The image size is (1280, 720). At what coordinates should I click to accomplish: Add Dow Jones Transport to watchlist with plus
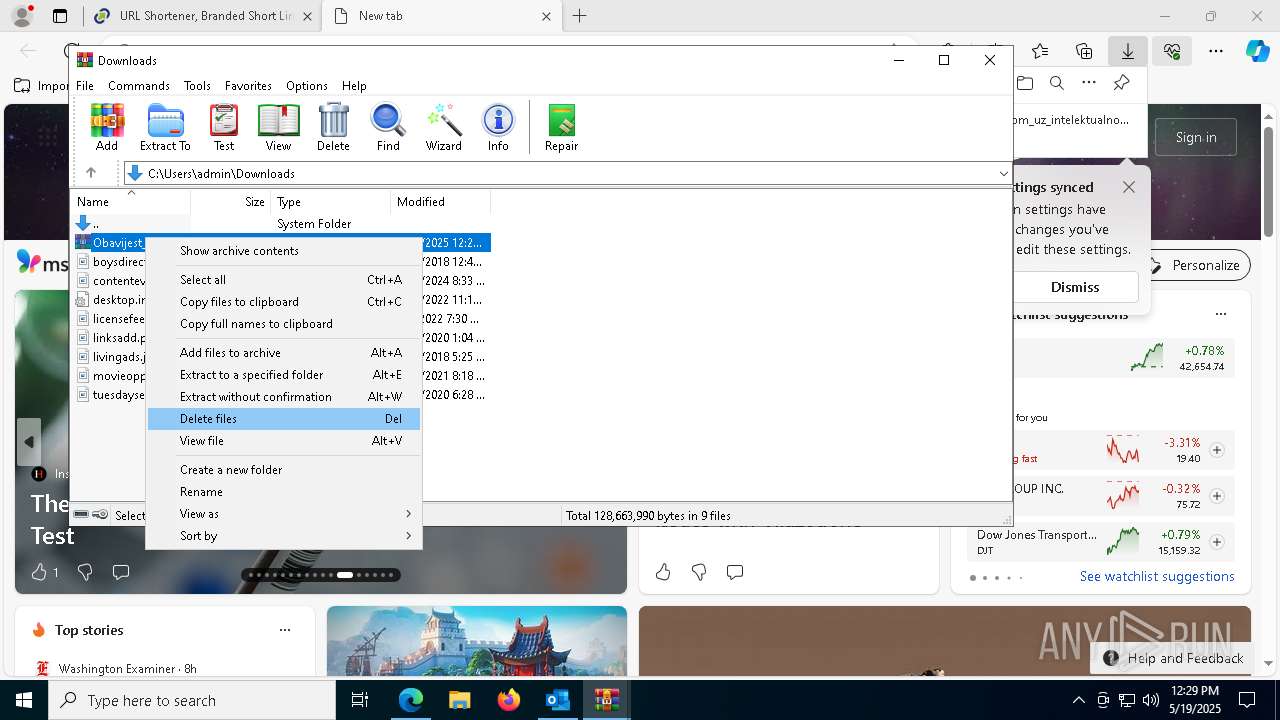(x=1217, y=542)
